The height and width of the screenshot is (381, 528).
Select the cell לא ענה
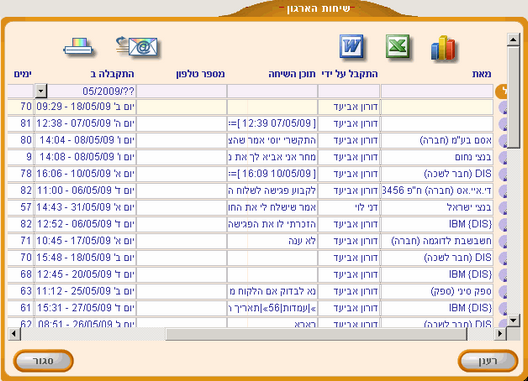point(272,241)
